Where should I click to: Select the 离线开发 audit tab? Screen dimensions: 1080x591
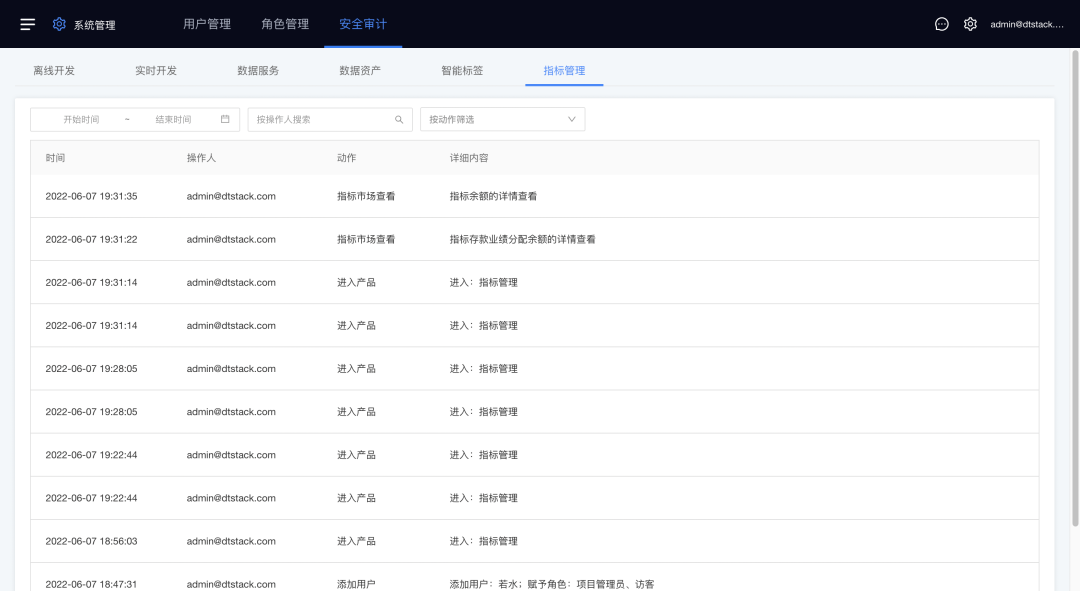55,71
